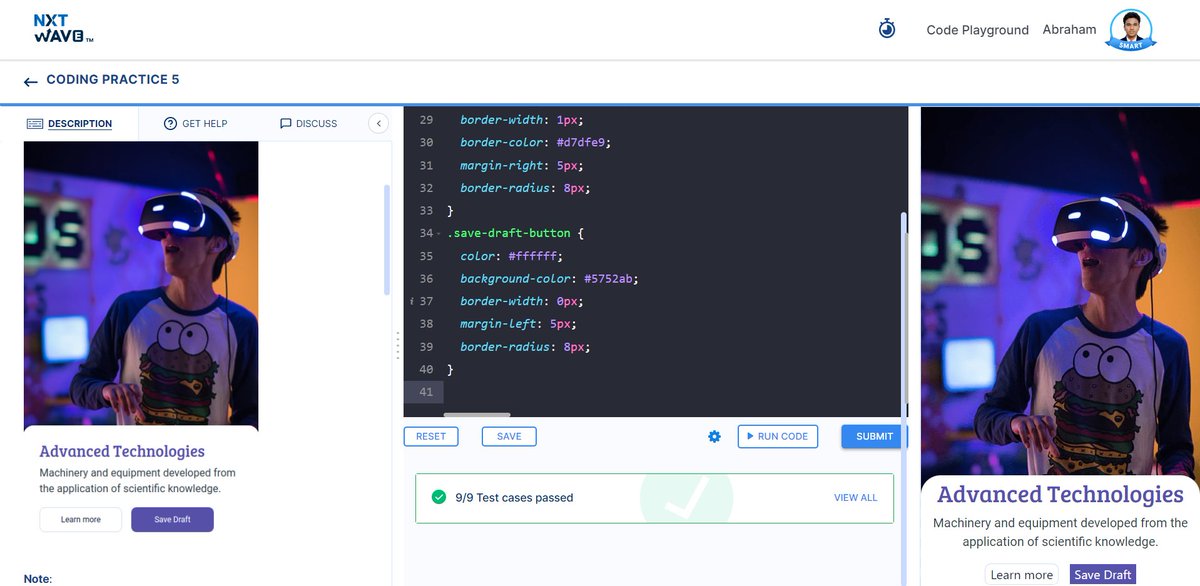The height and width of the screenshot is (586, 1200).
Task: Open the user profile avatar
Action: point(1130,29)
